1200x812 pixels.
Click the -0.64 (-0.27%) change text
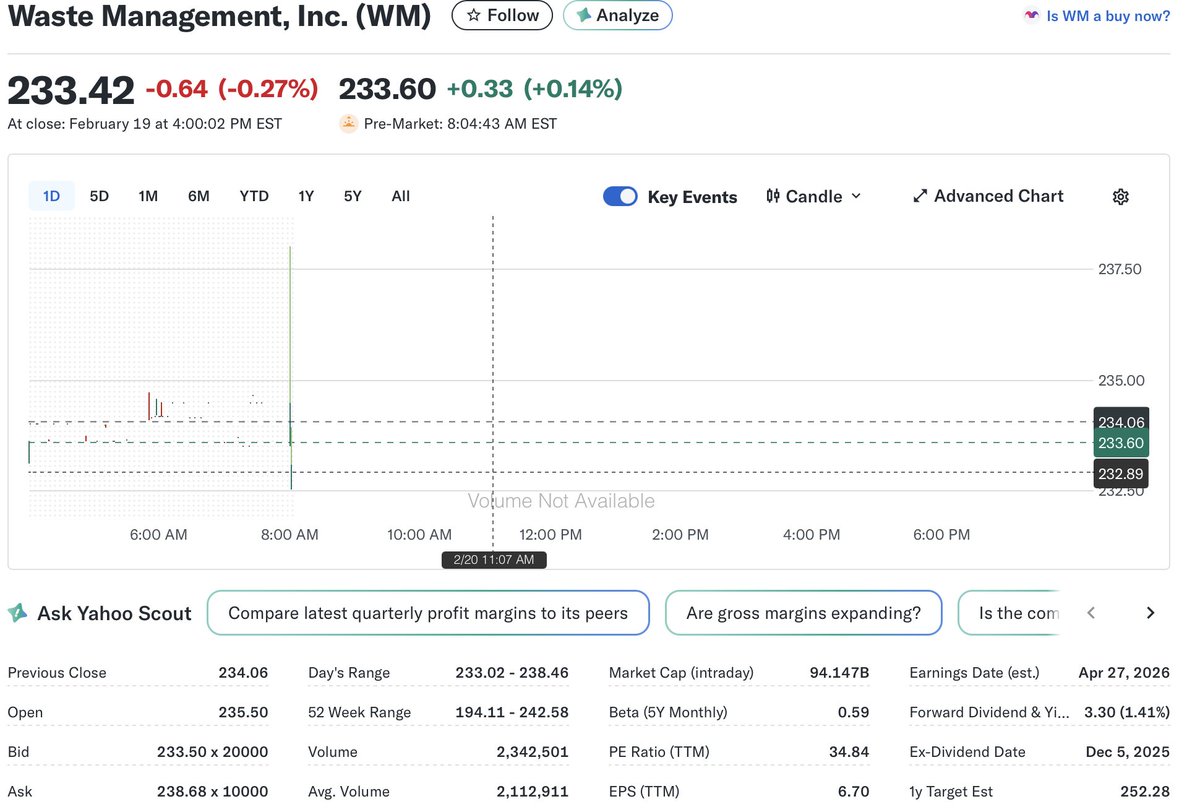(232, 89)
